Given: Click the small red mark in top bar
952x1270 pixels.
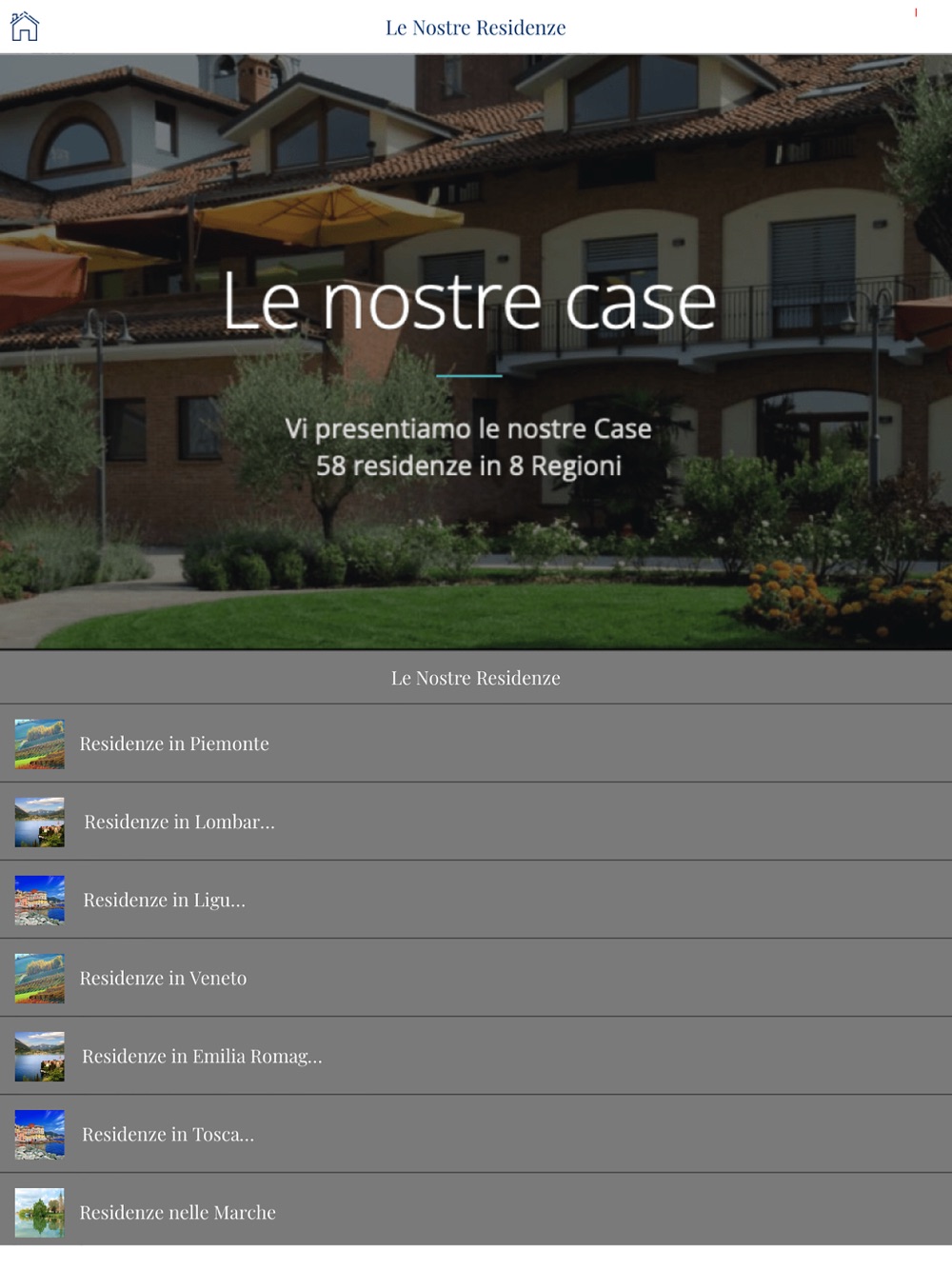Looking at the screenshot, I should 916,12.
